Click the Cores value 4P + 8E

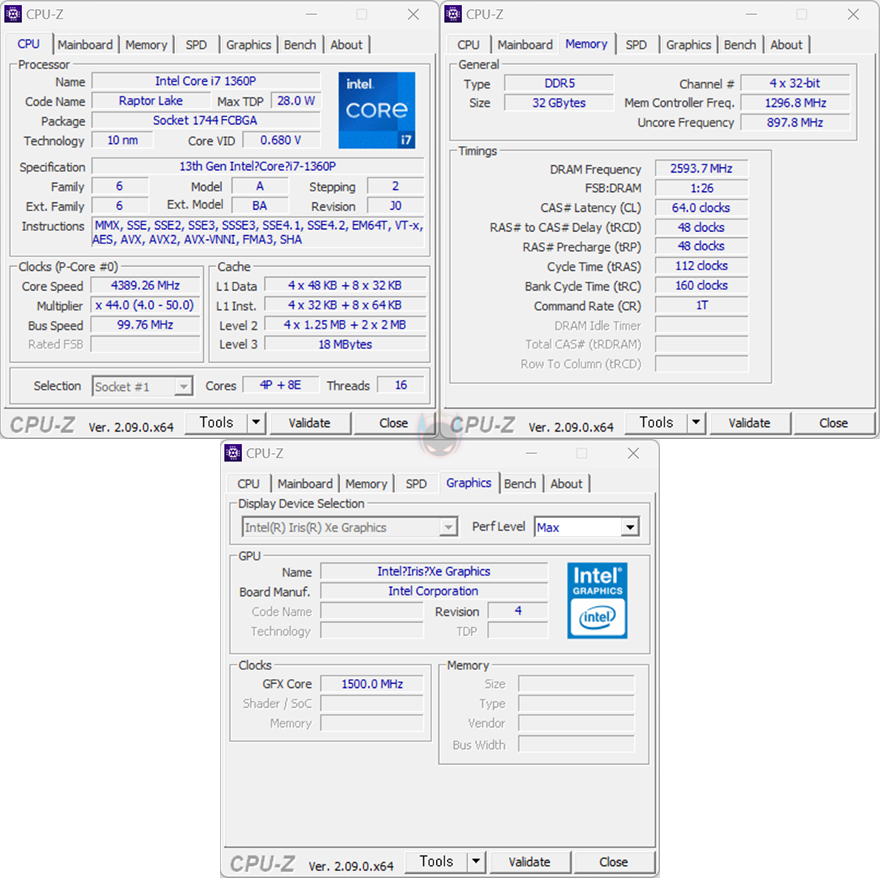(281, 385)
